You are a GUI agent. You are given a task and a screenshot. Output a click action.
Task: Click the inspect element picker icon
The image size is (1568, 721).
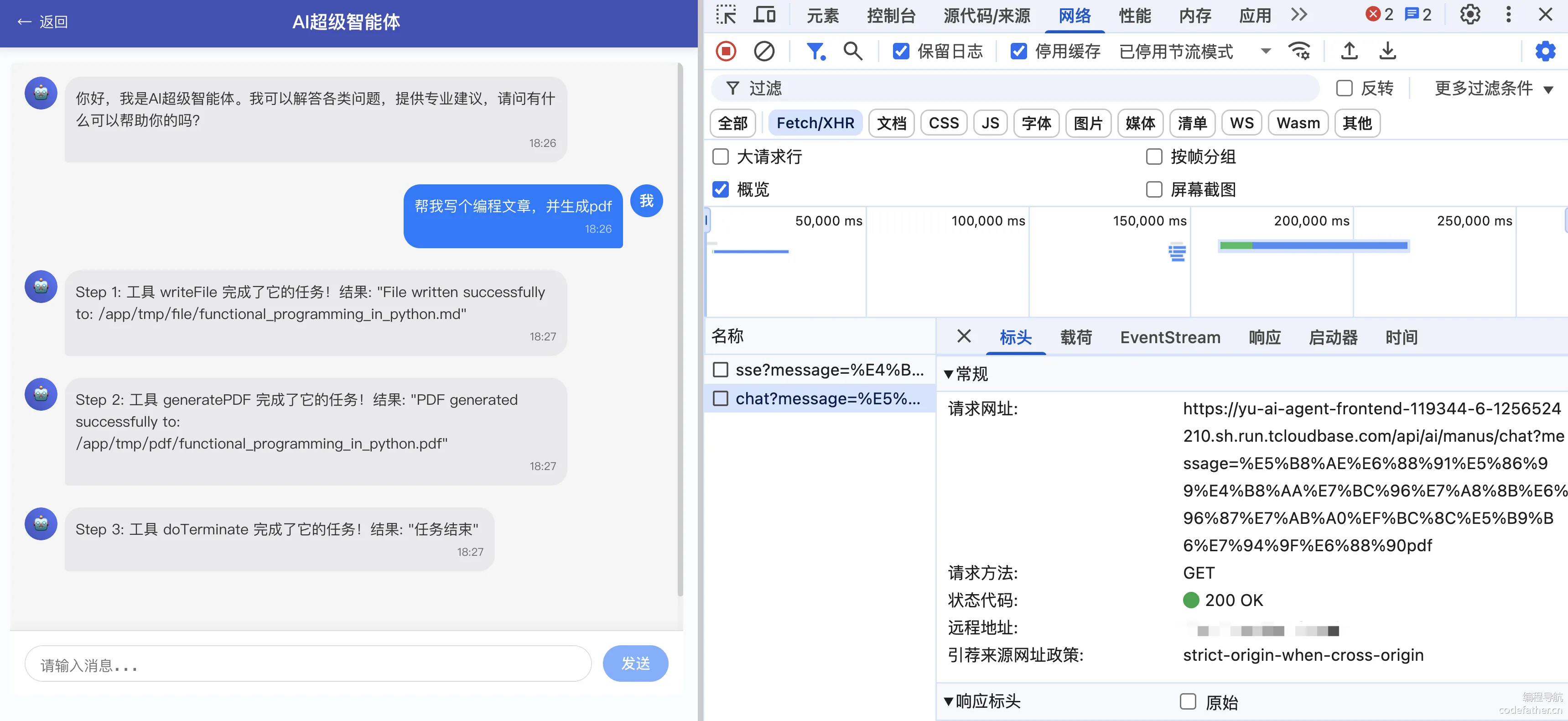726,15
